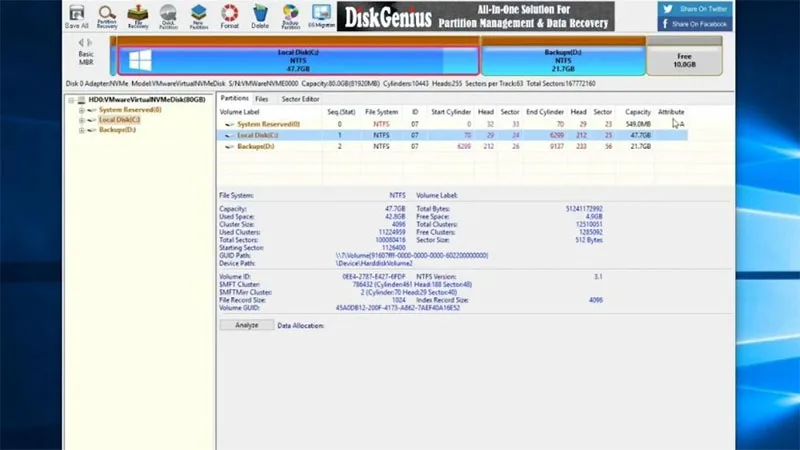The image size is (800, 450).
Task: Click the drive icon beside System Reserved(0) table row
Action: (229, 124)
